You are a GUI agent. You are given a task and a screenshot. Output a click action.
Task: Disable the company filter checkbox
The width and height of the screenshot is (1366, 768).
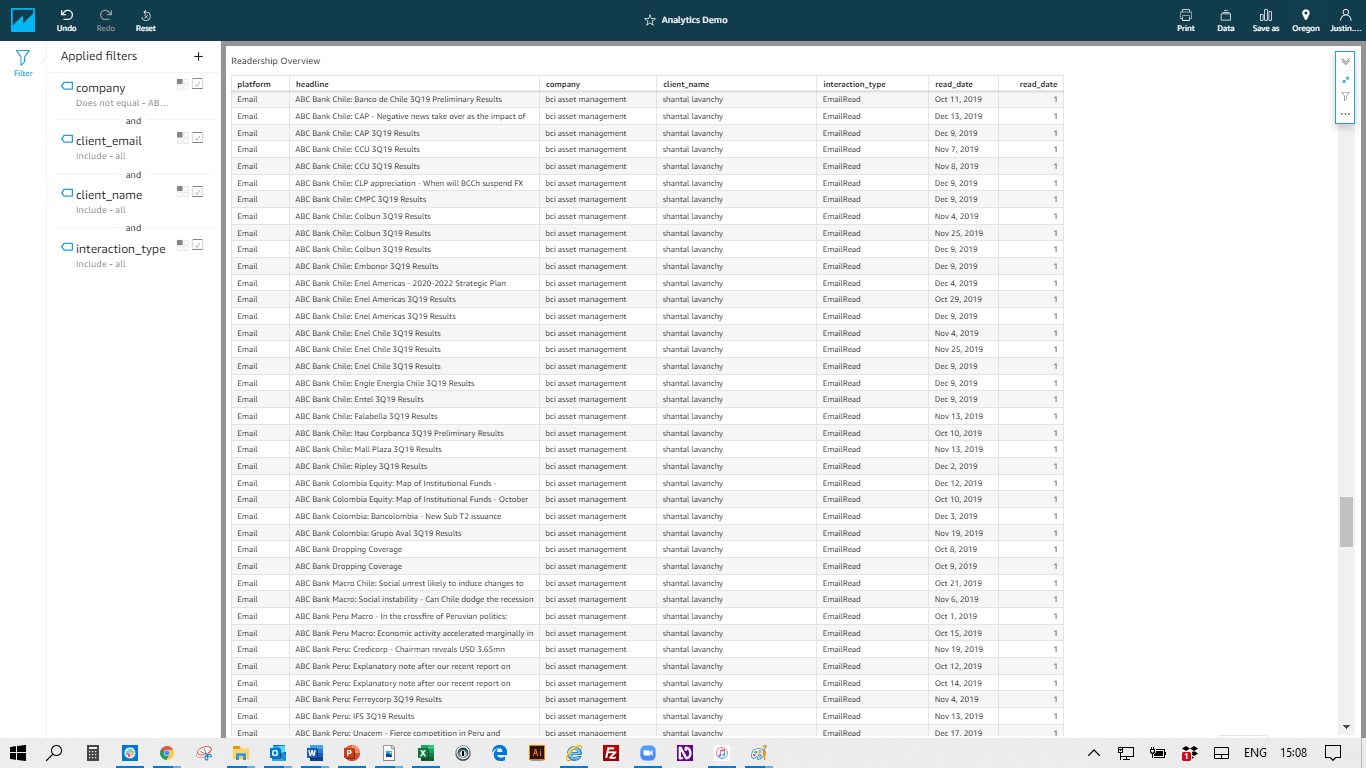click(198, 84)
